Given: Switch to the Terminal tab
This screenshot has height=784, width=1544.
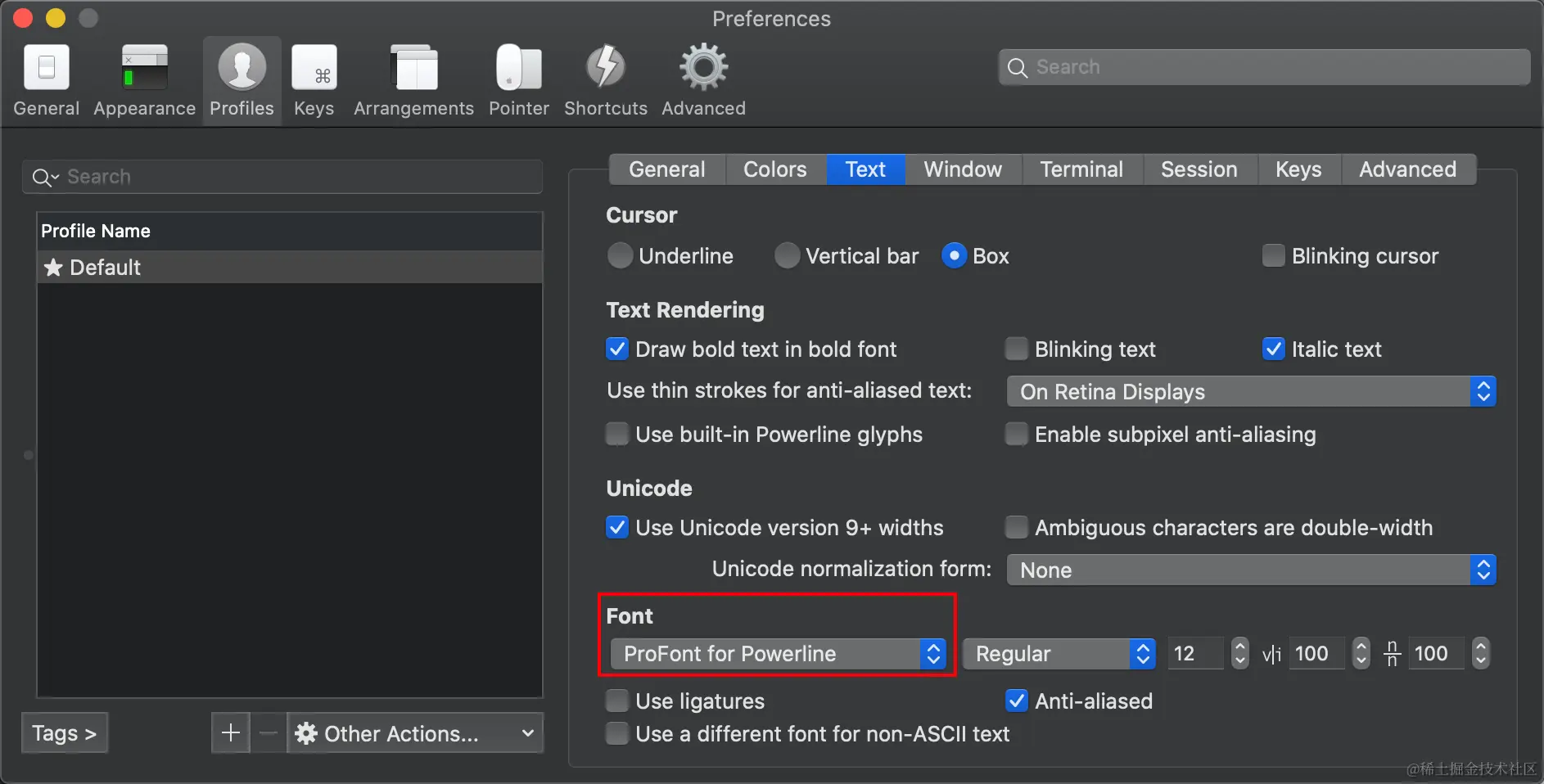Looking at the screenshot, I should 1081,169.
